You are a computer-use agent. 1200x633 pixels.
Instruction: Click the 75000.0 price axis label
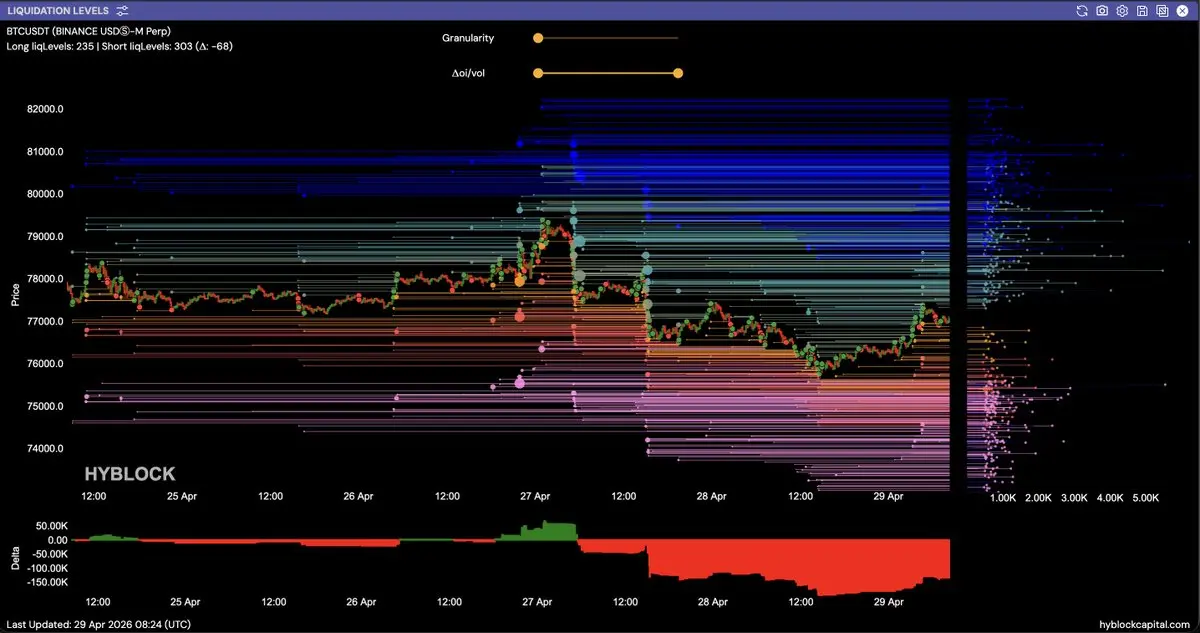(45, 407)
